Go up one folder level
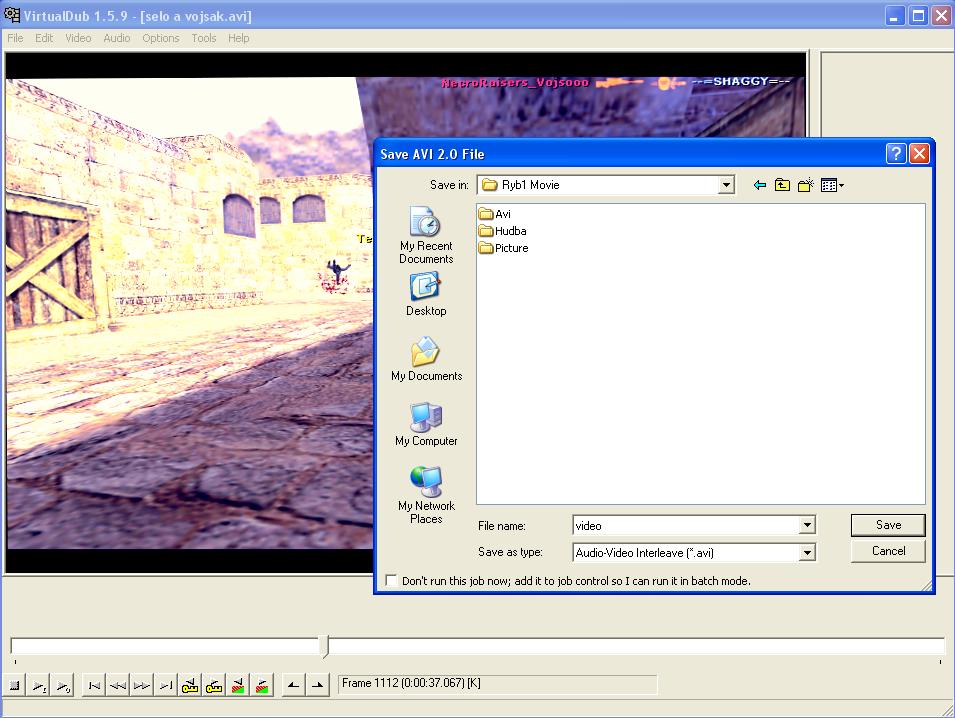The image size is (955, 718). click(x=782, y=185)
